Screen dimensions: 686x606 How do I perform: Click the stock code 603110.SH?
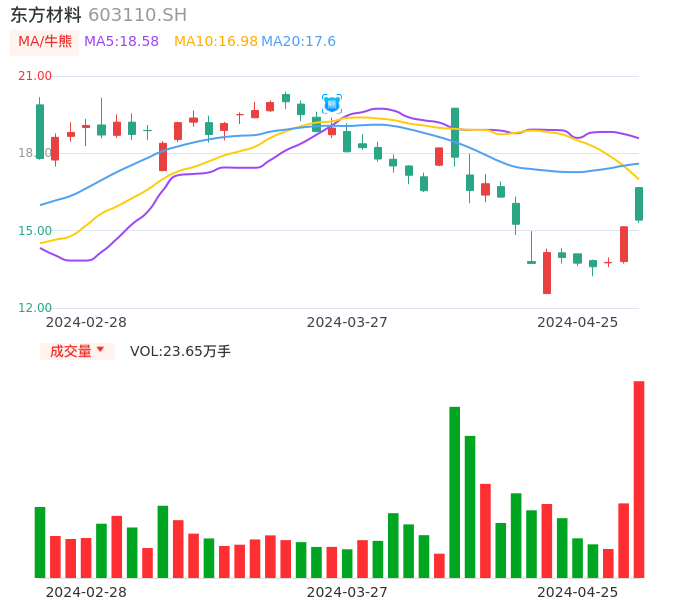(x=137, y=15)
